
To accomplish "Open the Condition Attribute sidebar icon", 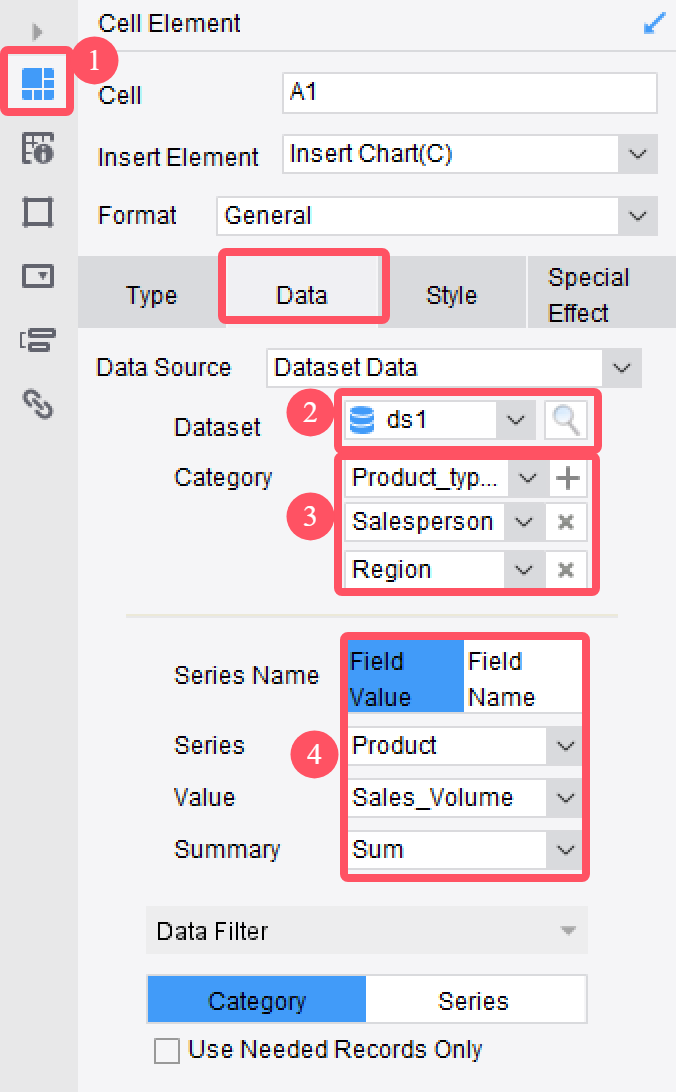I will 38,340.
